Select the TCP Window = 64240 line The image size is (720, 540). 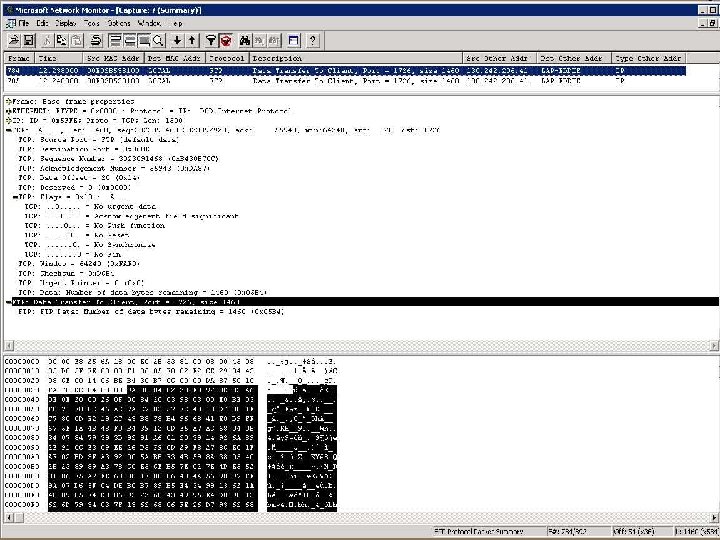(79, 264)
